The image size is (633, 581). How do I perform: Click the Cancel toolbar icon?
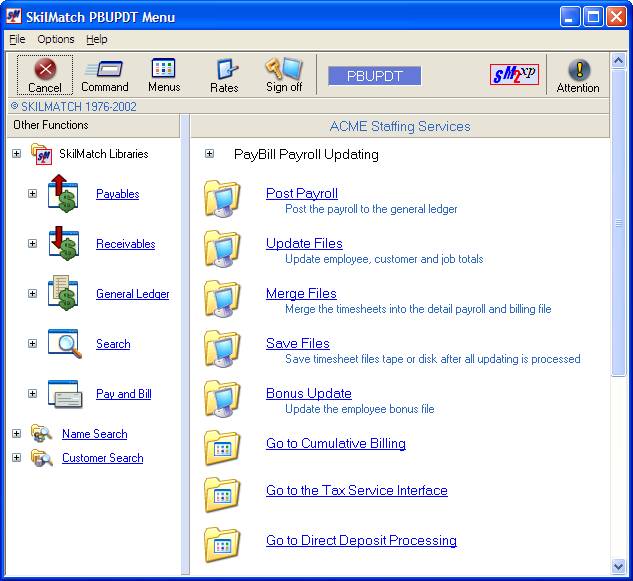coord(45,69)
